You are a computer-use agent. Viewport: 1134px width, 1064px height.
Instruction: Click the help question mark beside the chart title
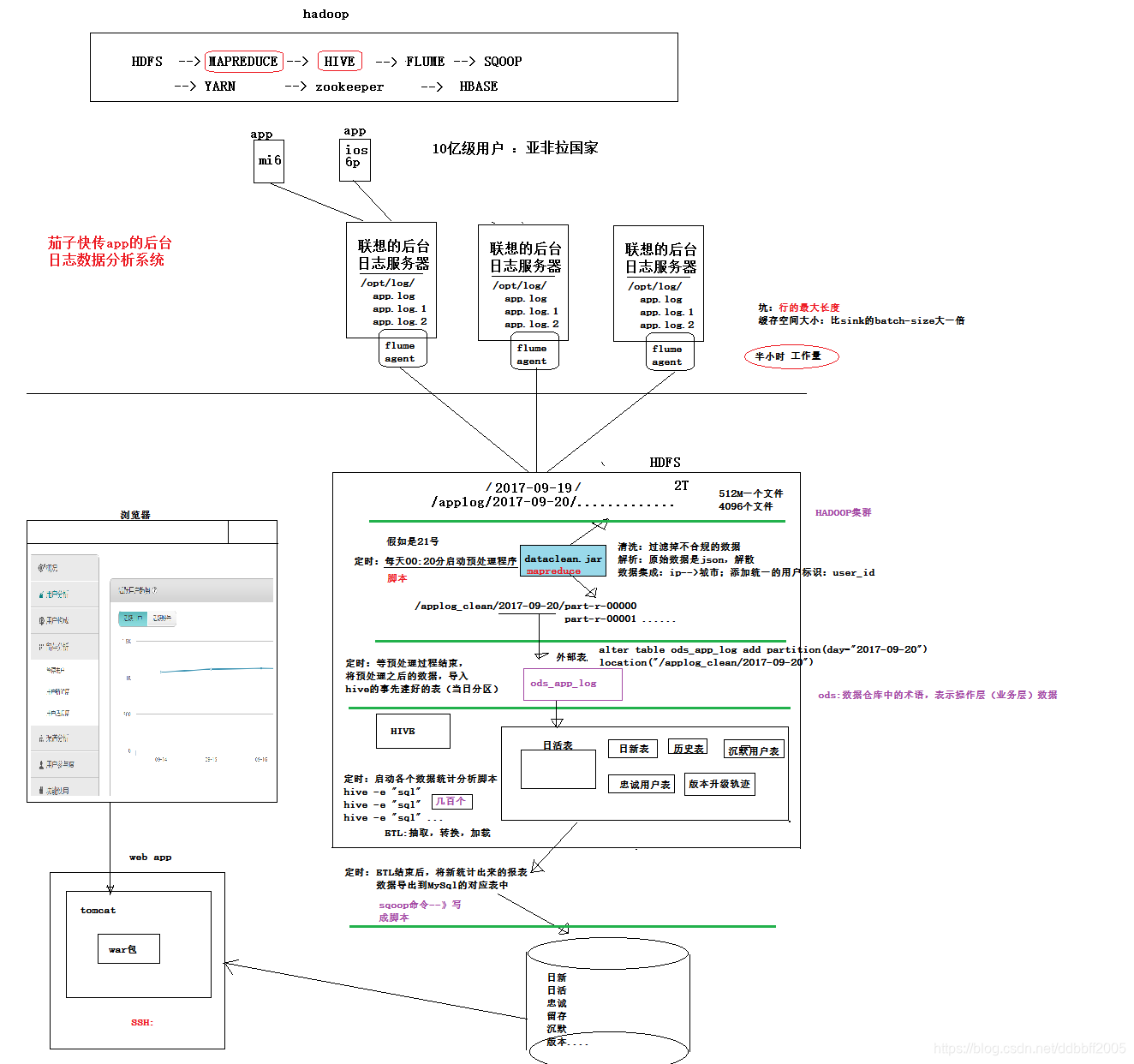[155, 590]
